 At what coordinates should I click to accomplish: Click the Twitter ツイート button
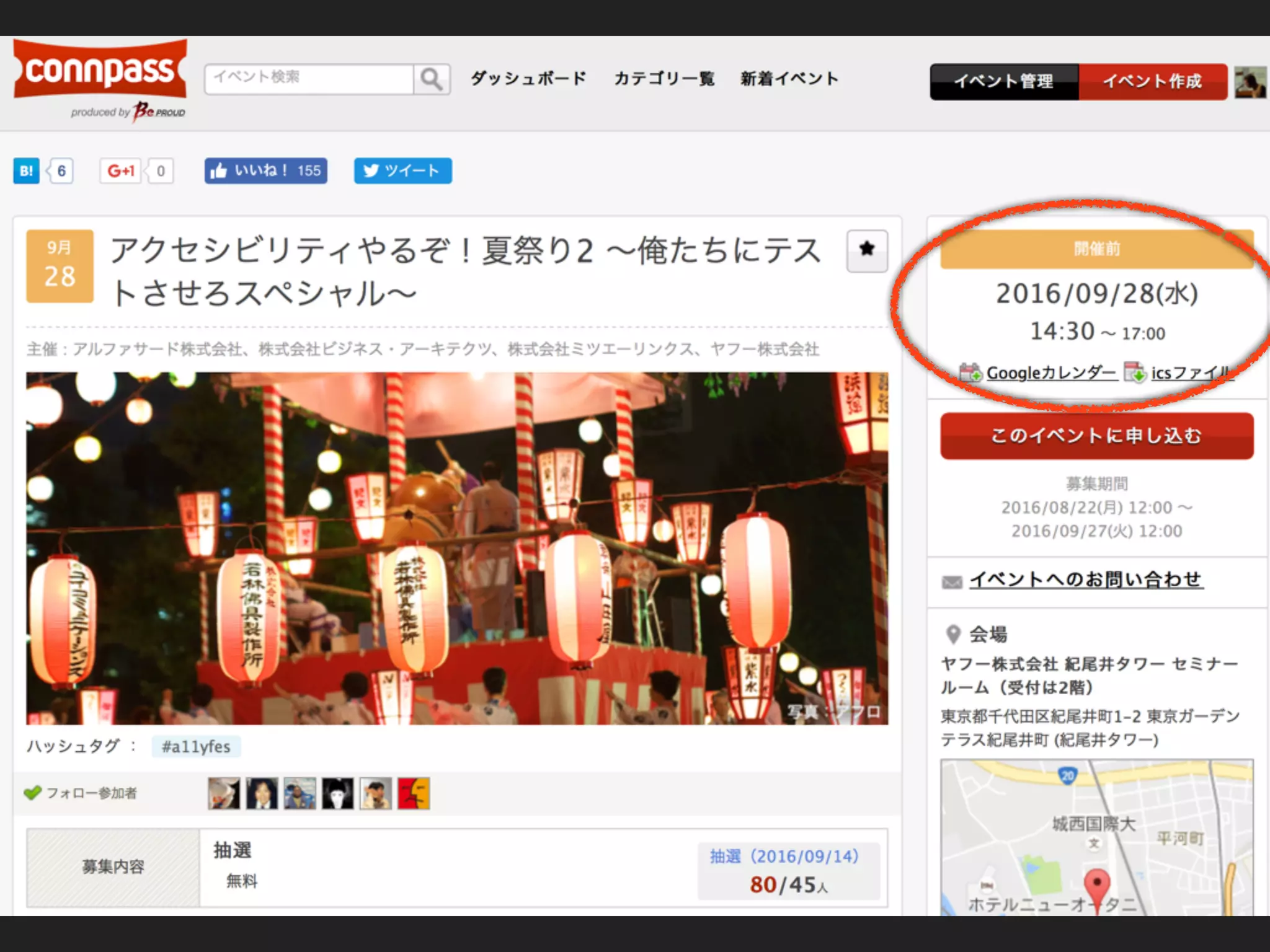coord(402,171)
